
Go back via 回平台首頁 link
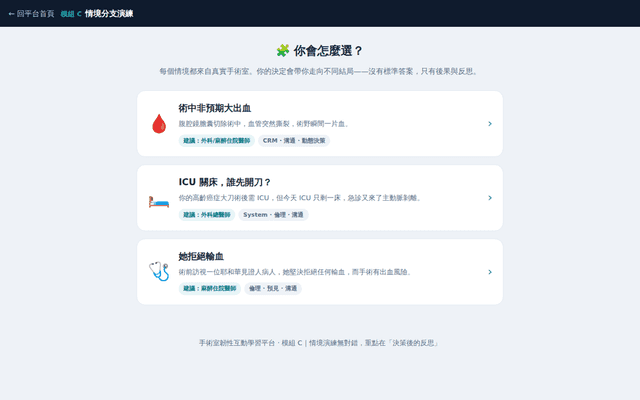pos(31,14)
